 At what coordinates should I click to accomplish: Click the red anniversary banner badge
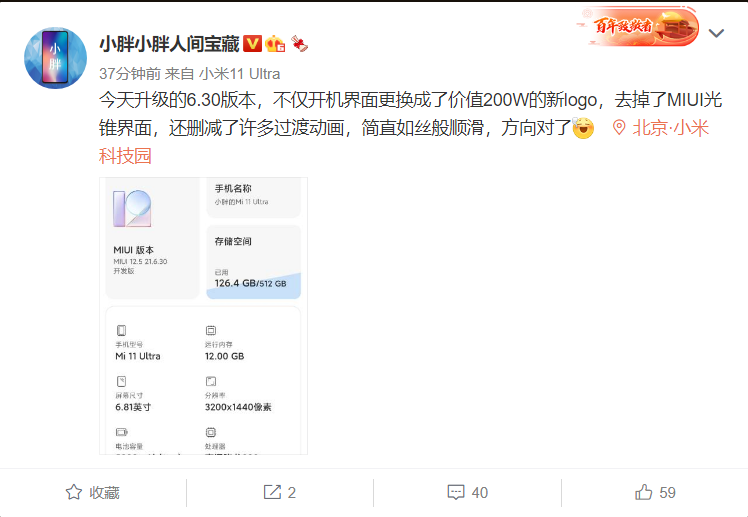click(638, 26)
